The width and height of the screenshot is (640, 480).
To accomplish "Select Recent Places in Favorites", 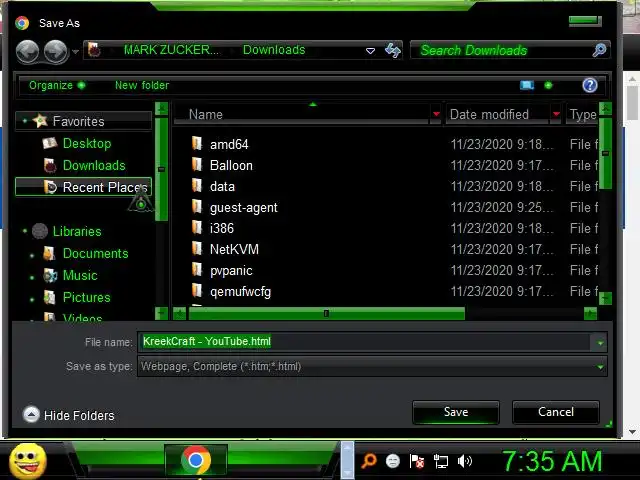I will tap(83, 187).
